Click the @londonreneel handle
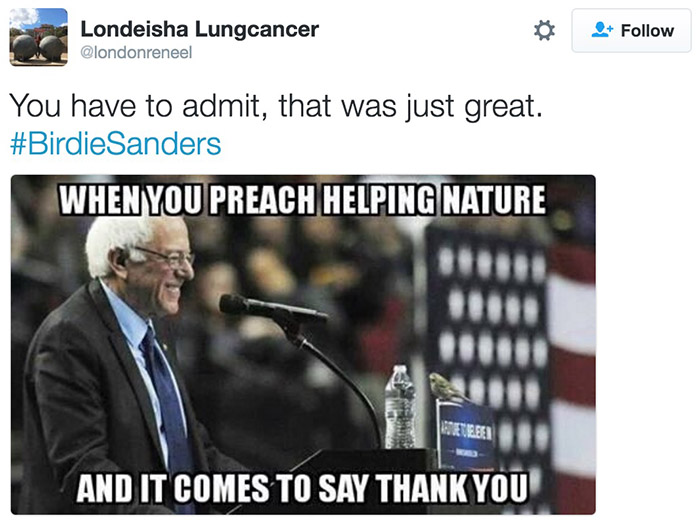 pyautogui.click(x=135, y=53)
